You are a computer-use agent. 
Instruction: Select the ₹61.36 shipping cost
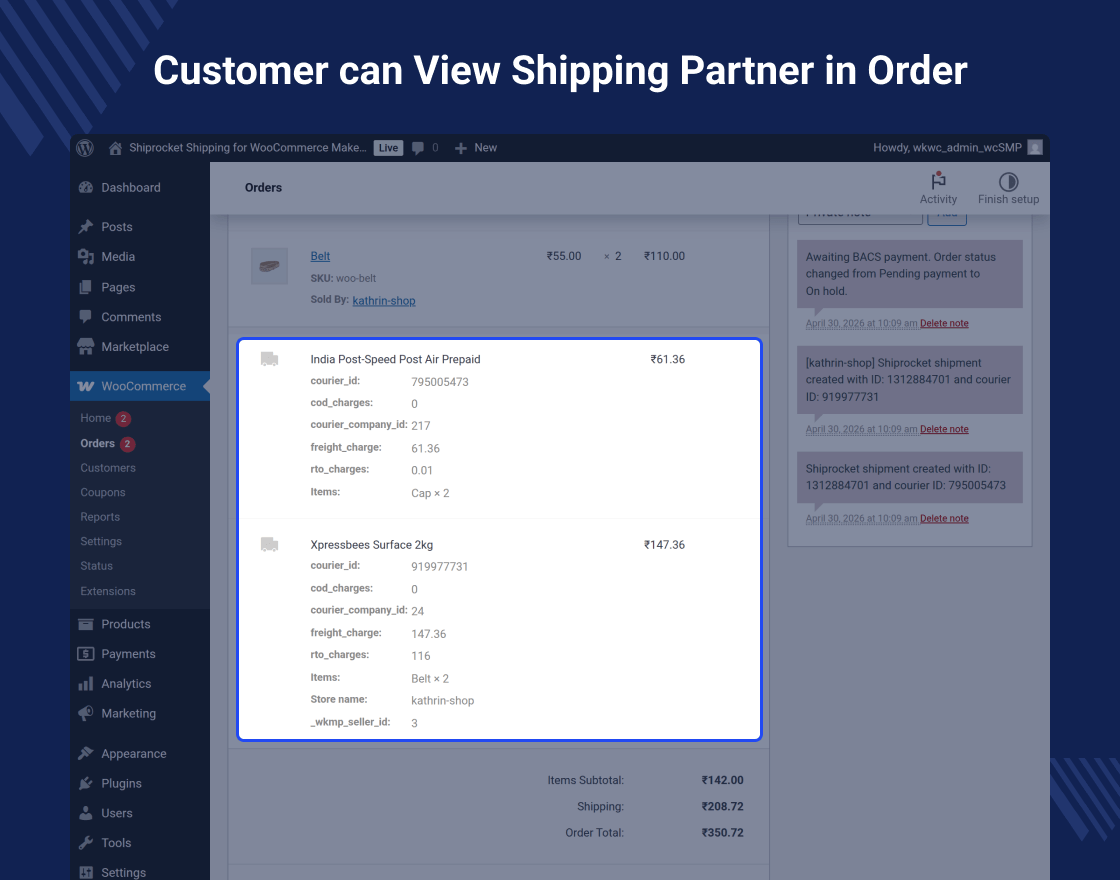tap(668, 359)
